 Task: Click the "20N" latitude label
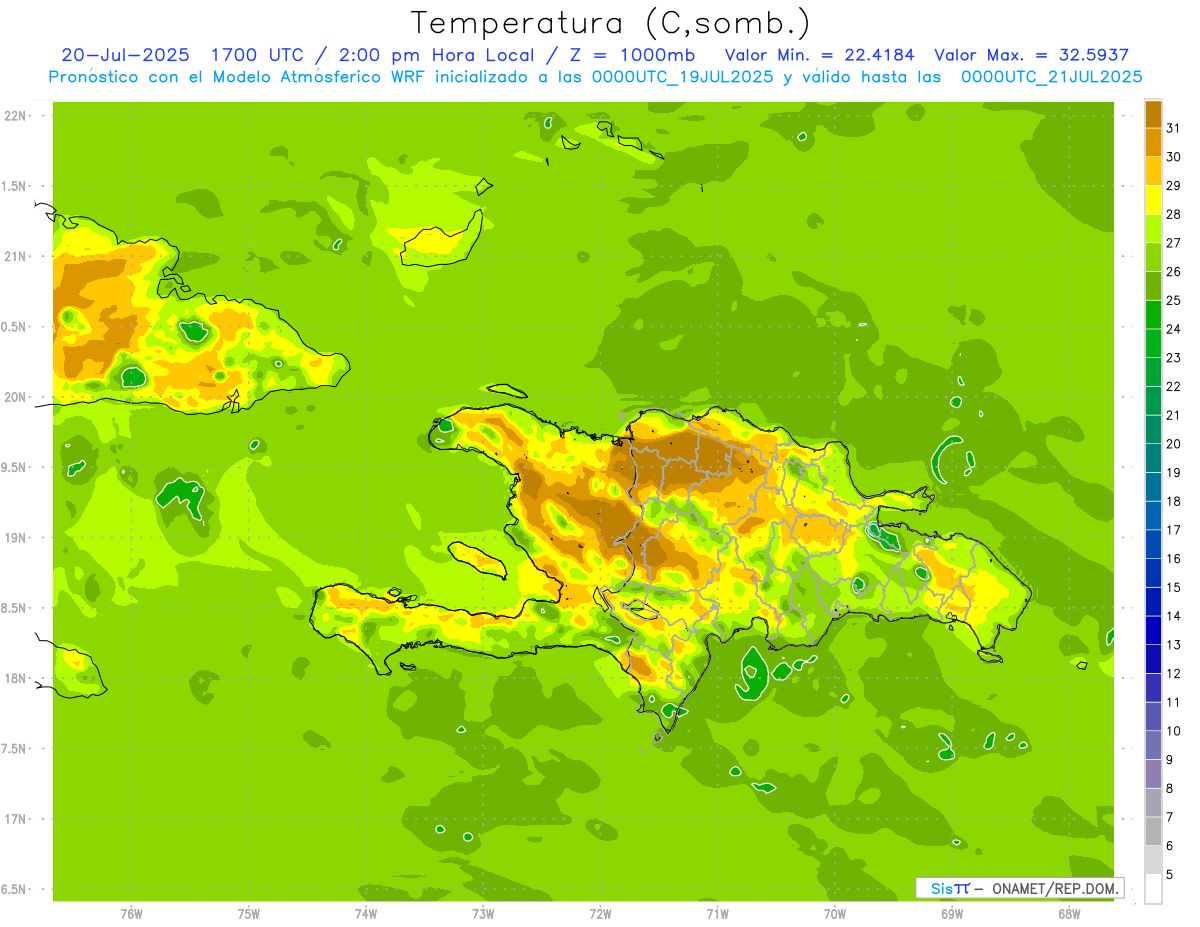point(15,397)
